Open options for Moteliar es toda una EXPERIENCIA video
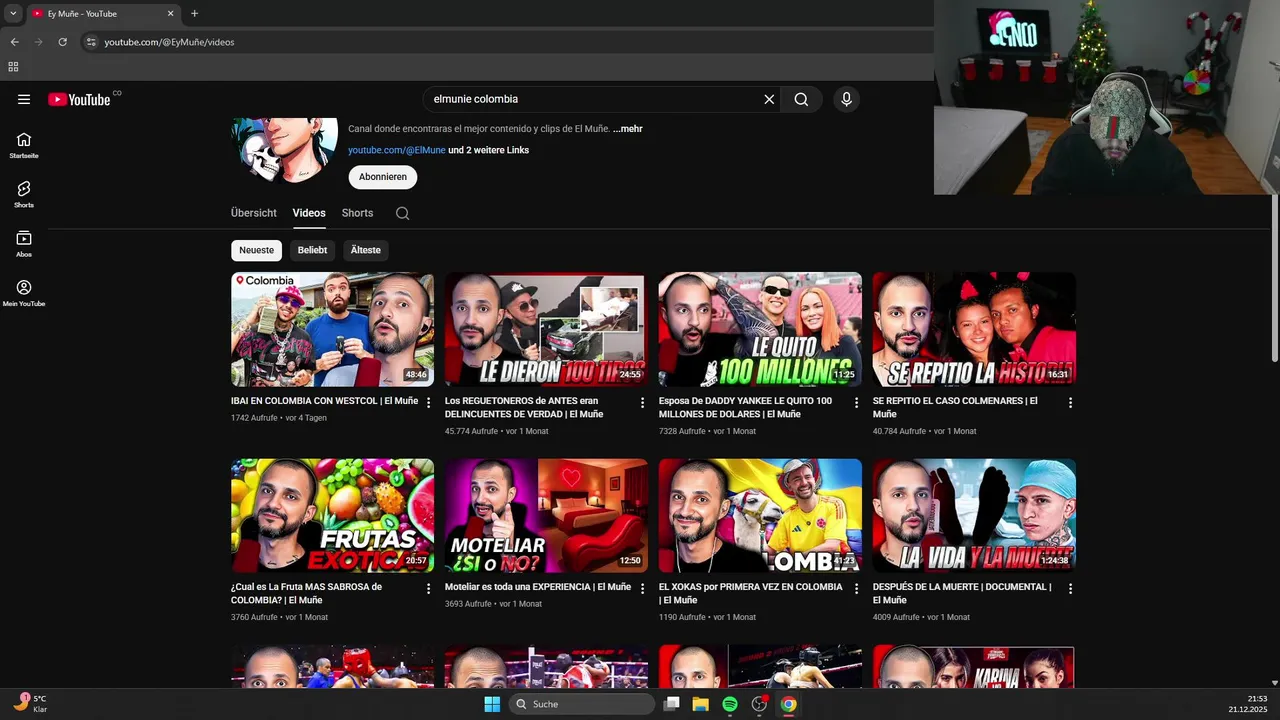 [643, 589]
